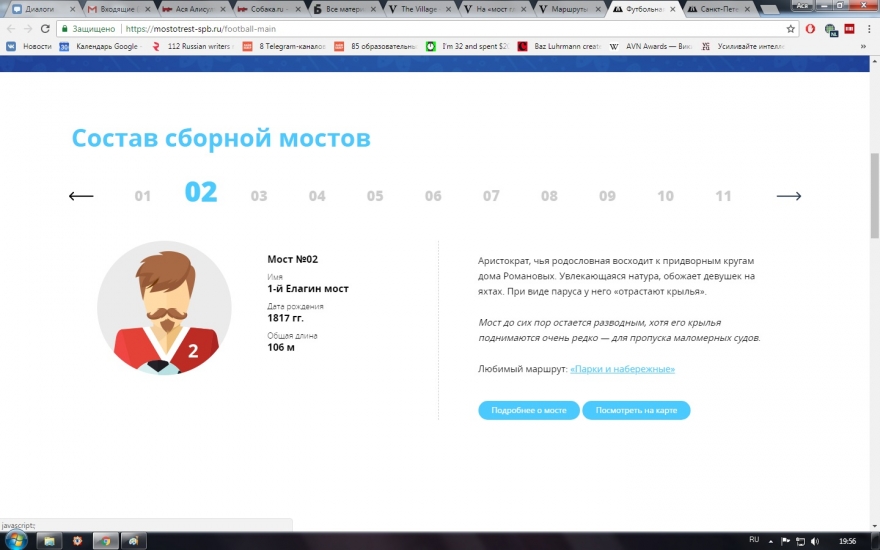Click the address bar URL field
The width and height of the screenshot is (880, 550).
pos(450,29)
